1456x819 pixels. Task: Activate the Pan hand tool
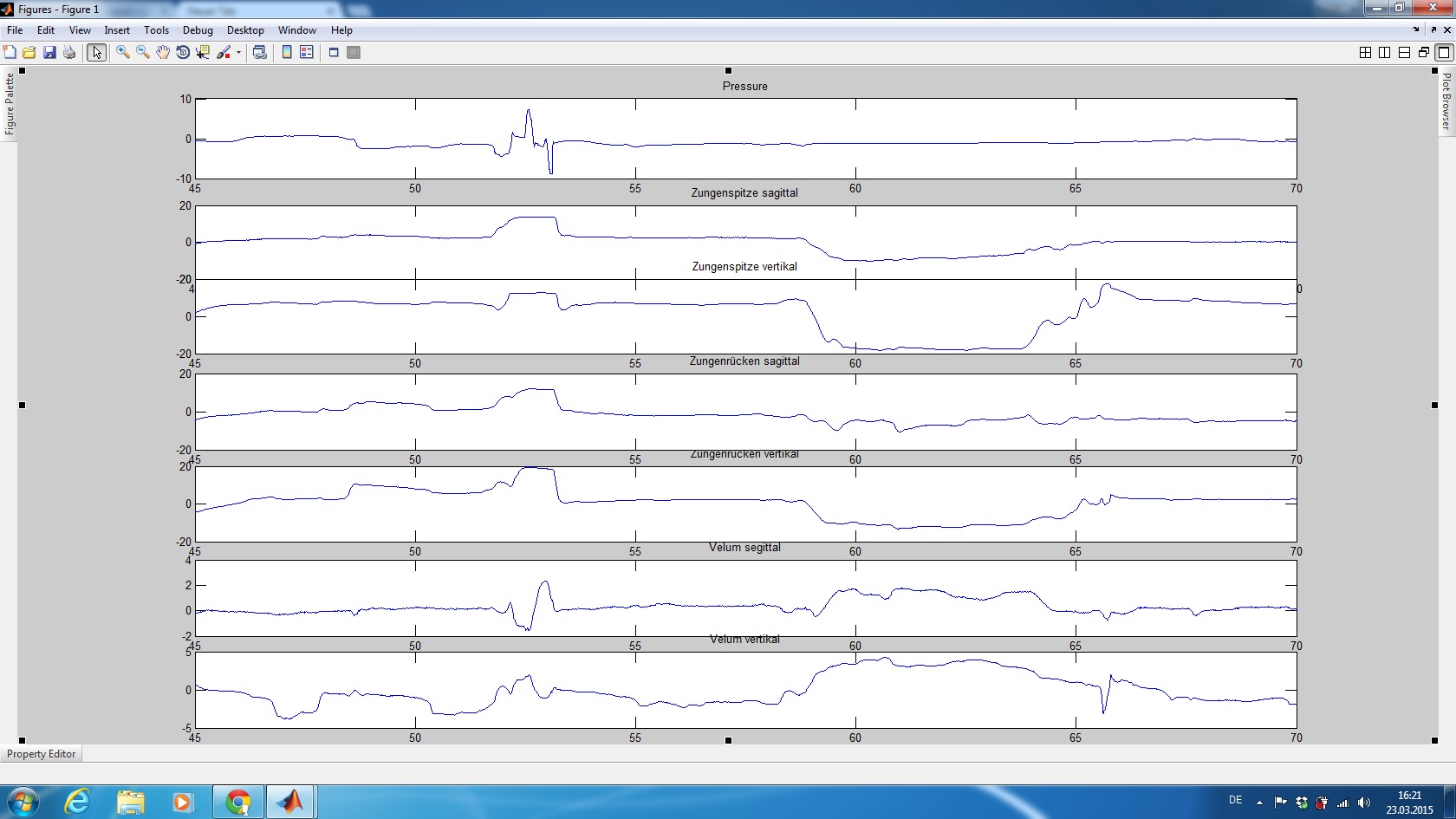tap(163, 53)
